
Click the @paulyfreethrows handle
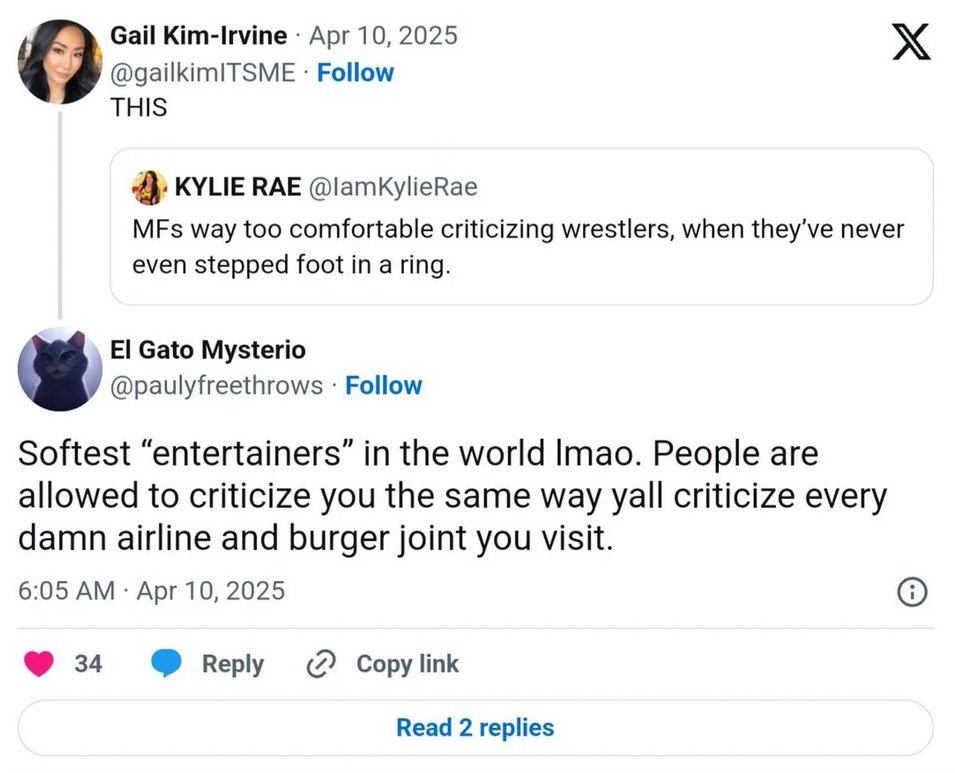tap(216, 385)
